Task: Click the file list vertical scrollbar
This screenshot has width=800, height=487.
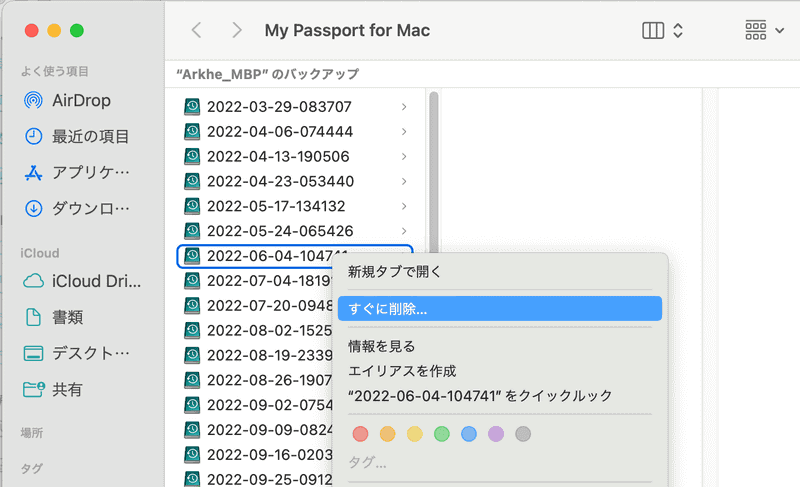Action: point(434,172)
